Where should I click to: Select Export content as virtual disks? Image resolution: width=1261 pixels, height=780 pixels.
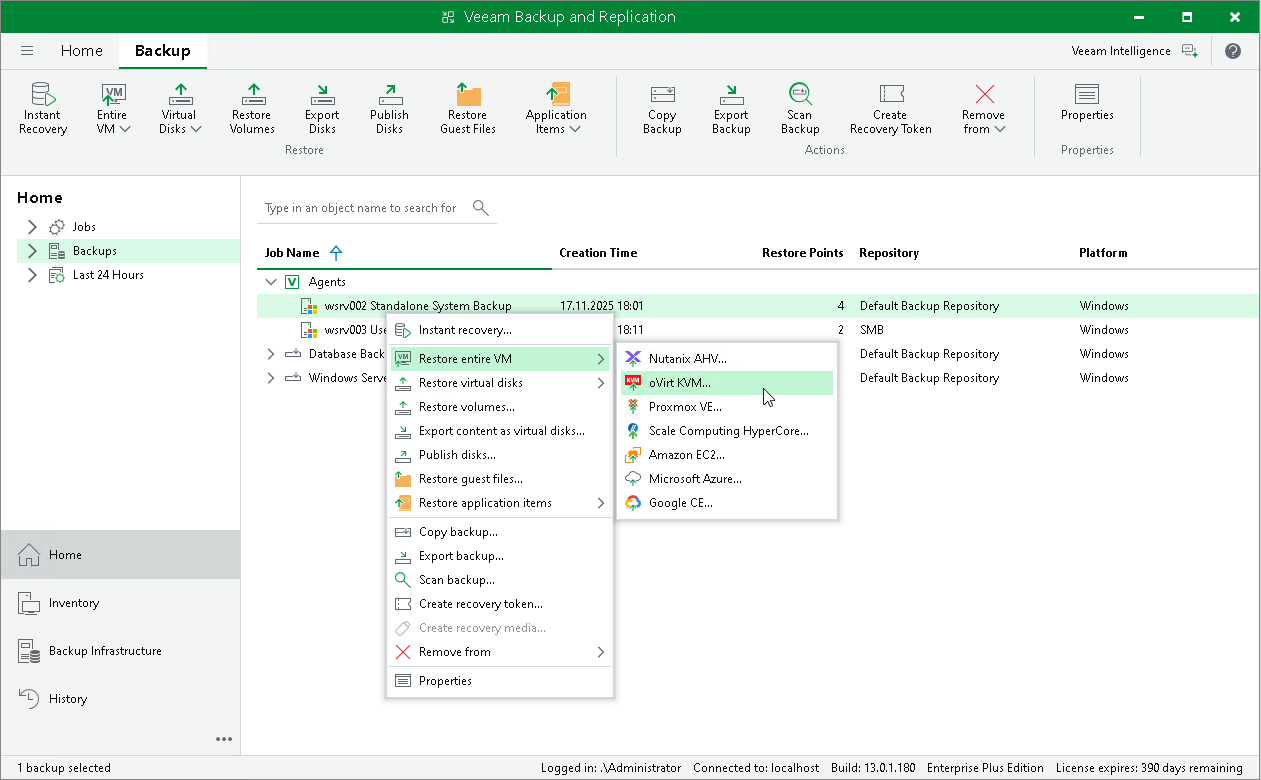500,431
